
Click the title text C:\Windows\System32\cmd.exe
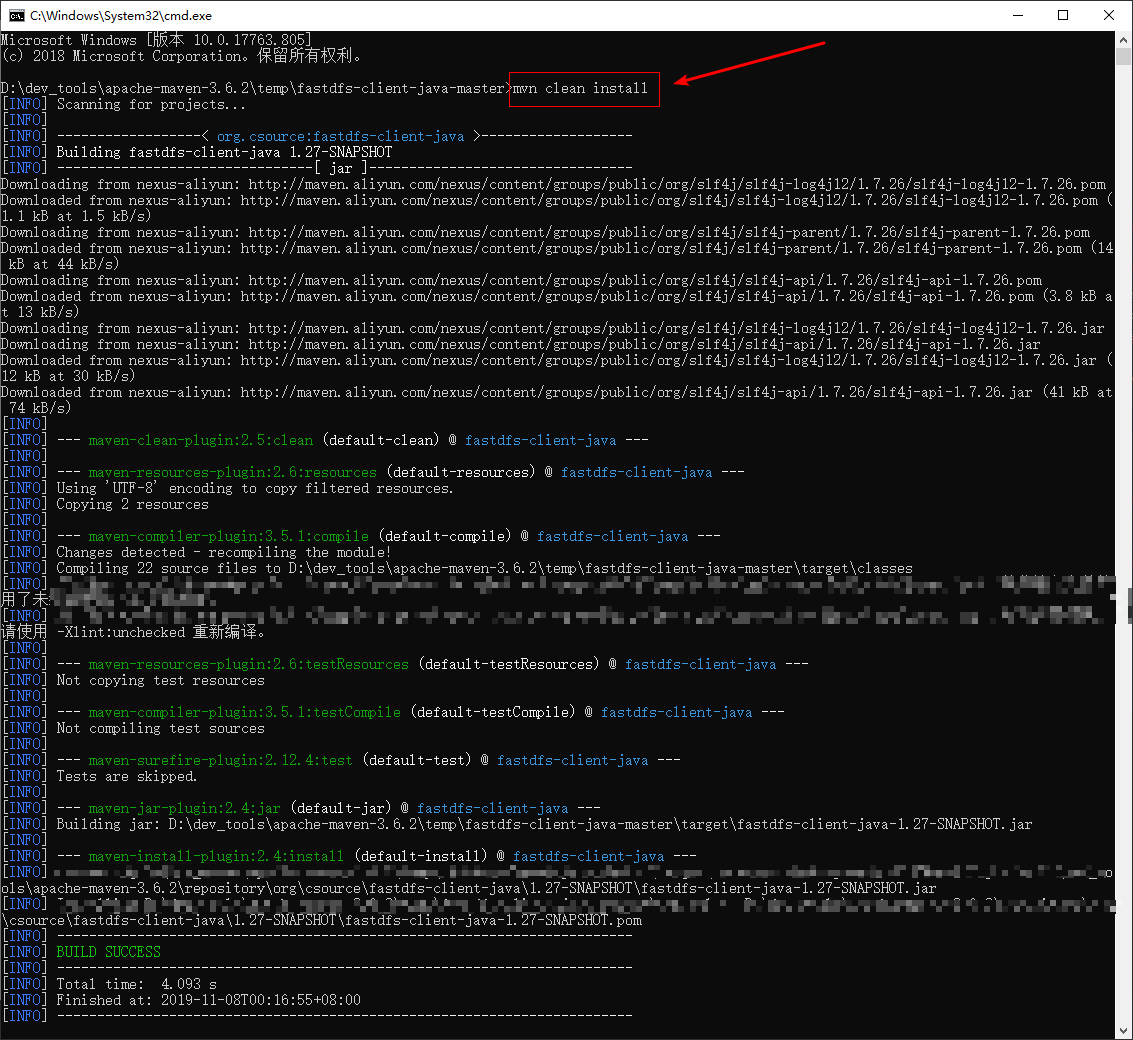tap(121, 15)
